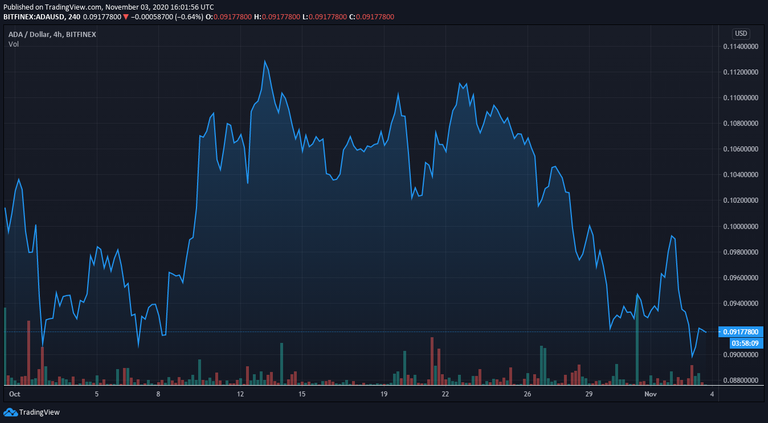Click the TradingView cloud logo icon
768x423 pixels.
click(x=10, y=412)
